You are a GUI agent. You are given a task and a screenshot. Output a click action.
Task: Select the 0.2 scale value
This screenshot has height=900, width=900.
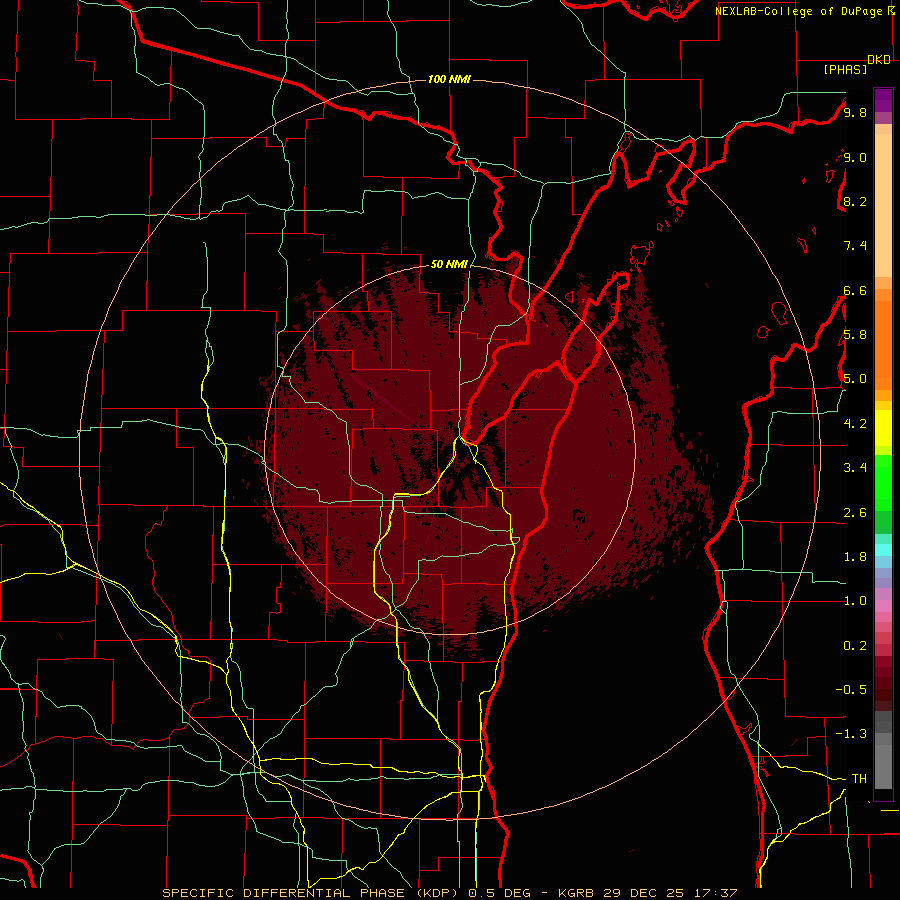click(855, 645)
